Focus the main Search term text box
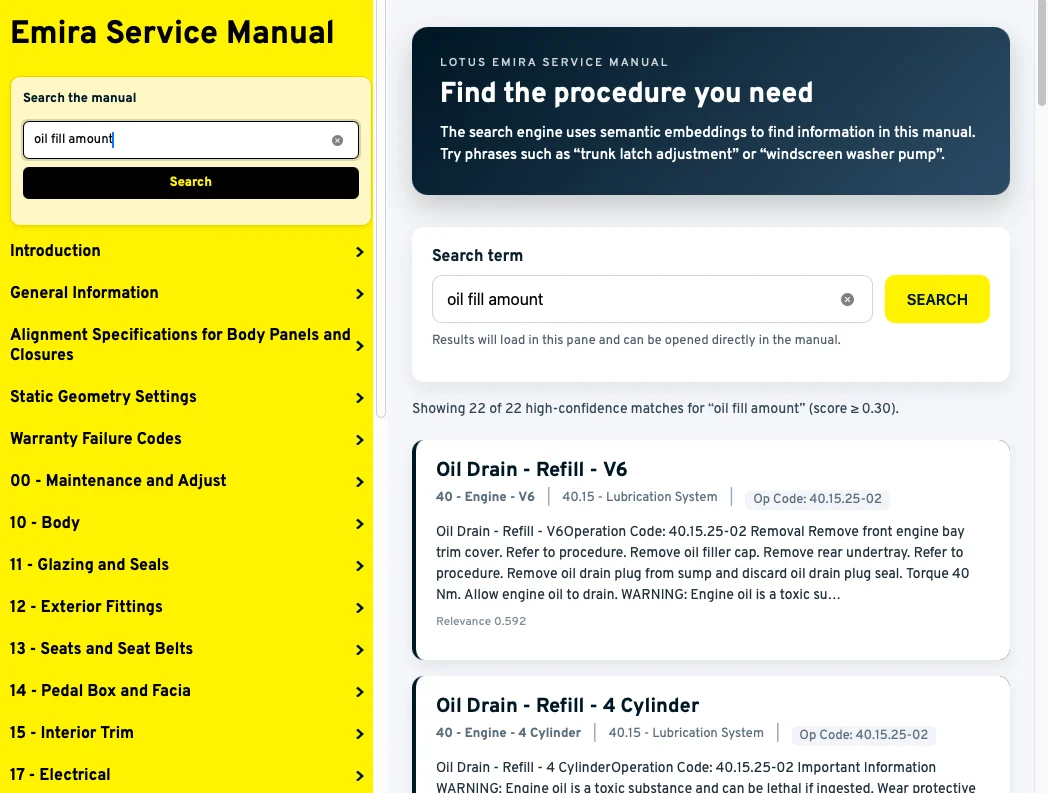Image resolution: width=1048 pixels, height=793 pixels. [x=635, y=299]
